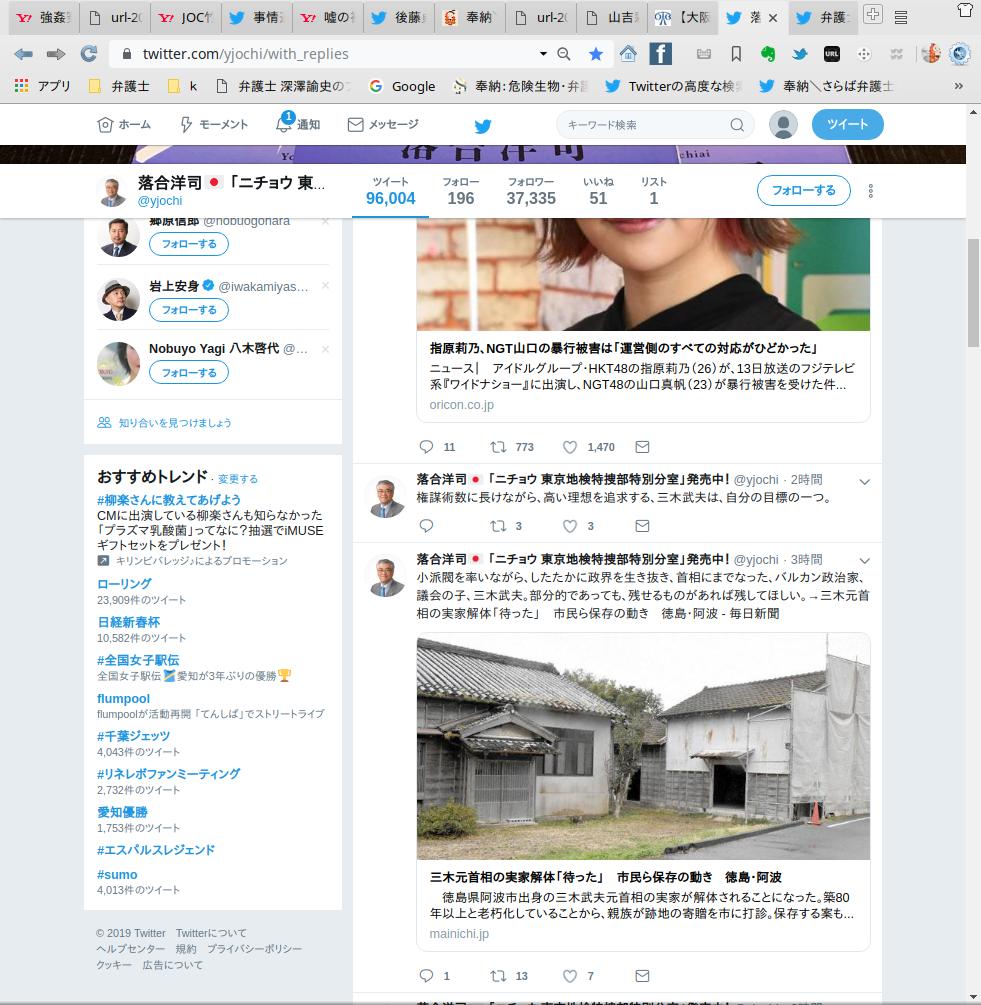The image size is (981, 1005).
Task: Open 知り合いを見つけましょう link
Action: tap(165, 423)
